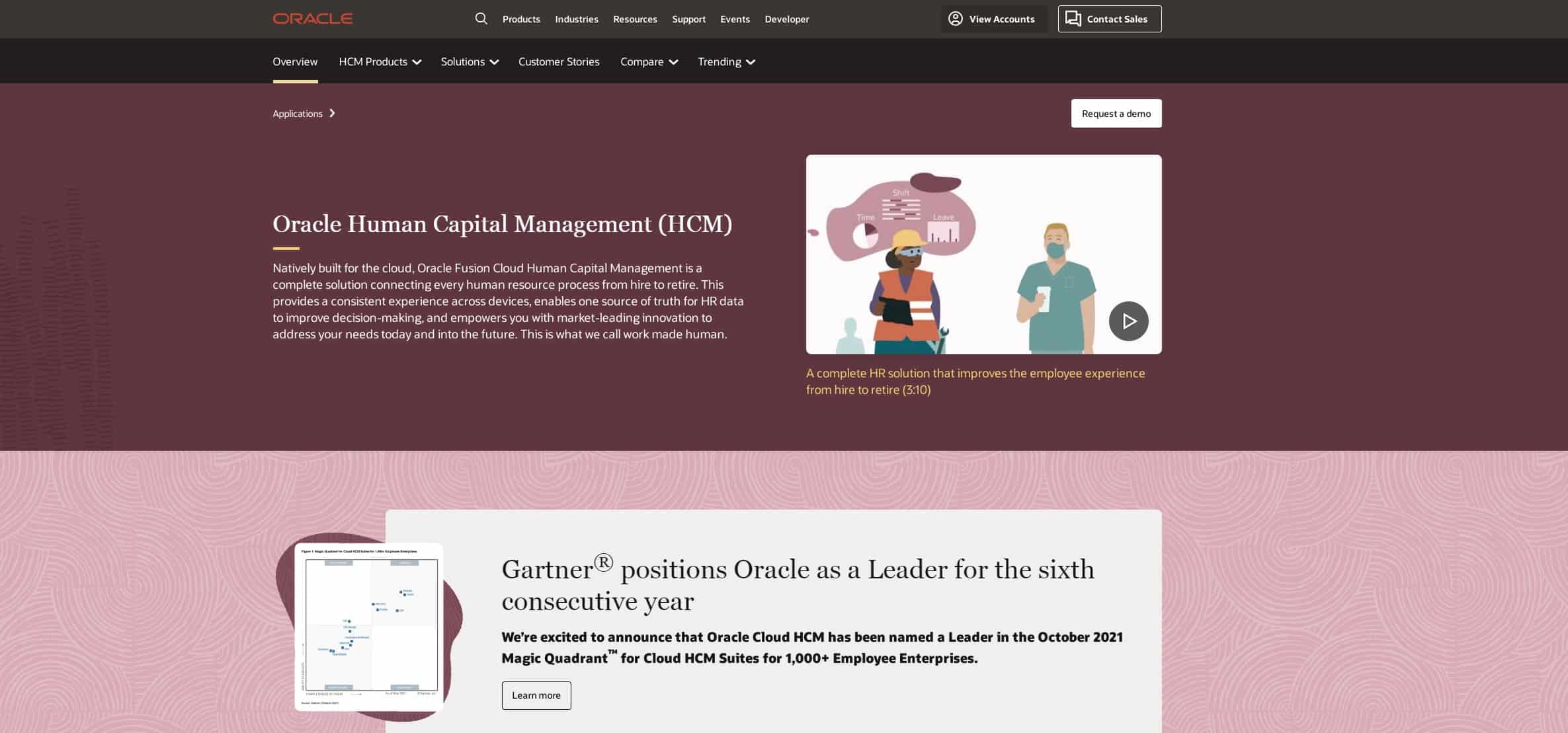Select the Overview tab

tap(295, 61)
